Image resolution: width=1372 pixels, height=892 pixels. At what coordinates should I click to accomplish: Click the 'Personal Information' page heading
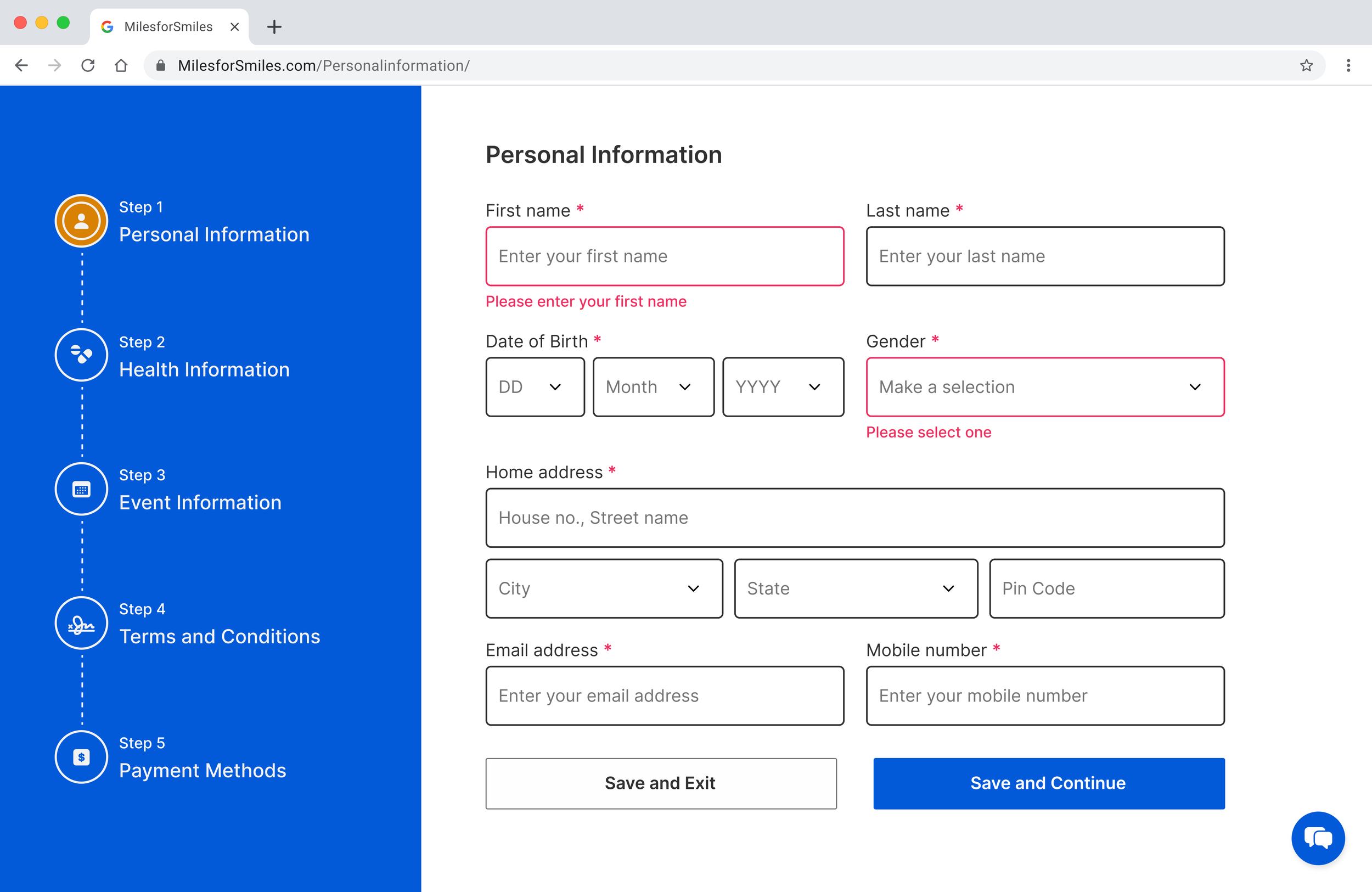pos(604,155)
